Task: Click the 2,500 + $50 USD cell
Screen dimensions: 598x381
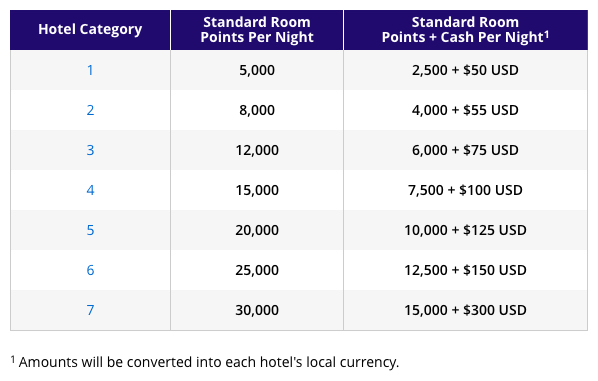Action: pos(465,70)
